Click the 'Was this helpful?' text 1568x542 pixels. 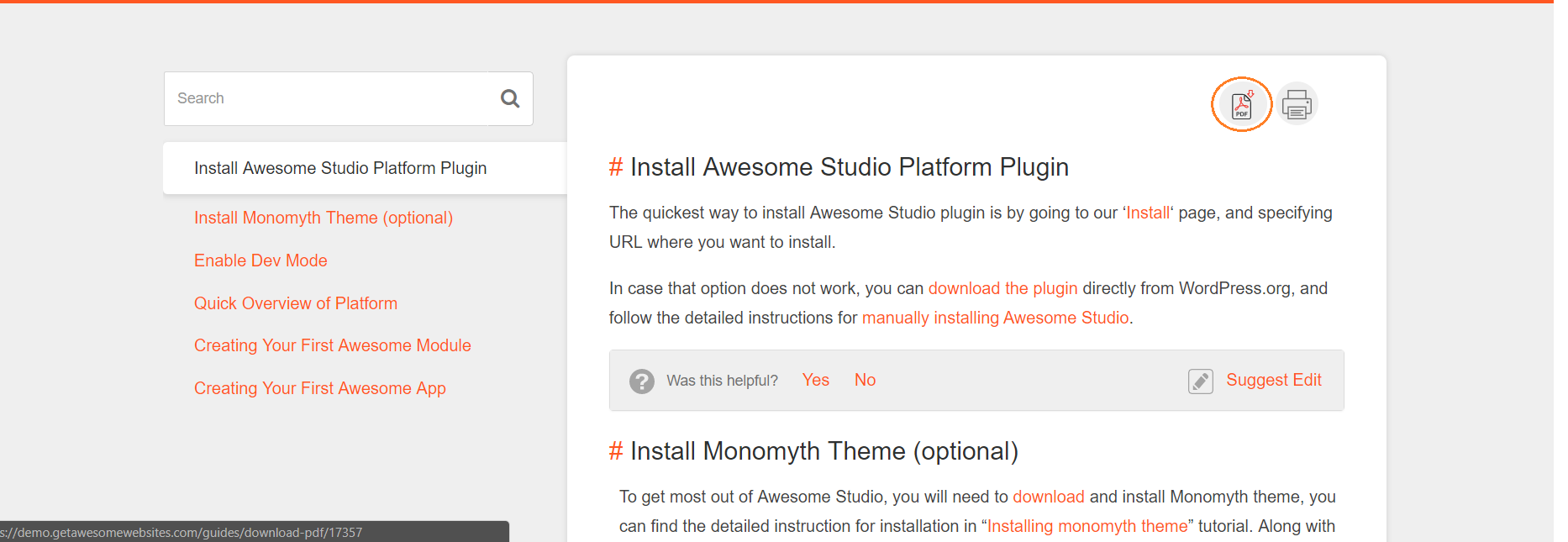coord(723,381)
